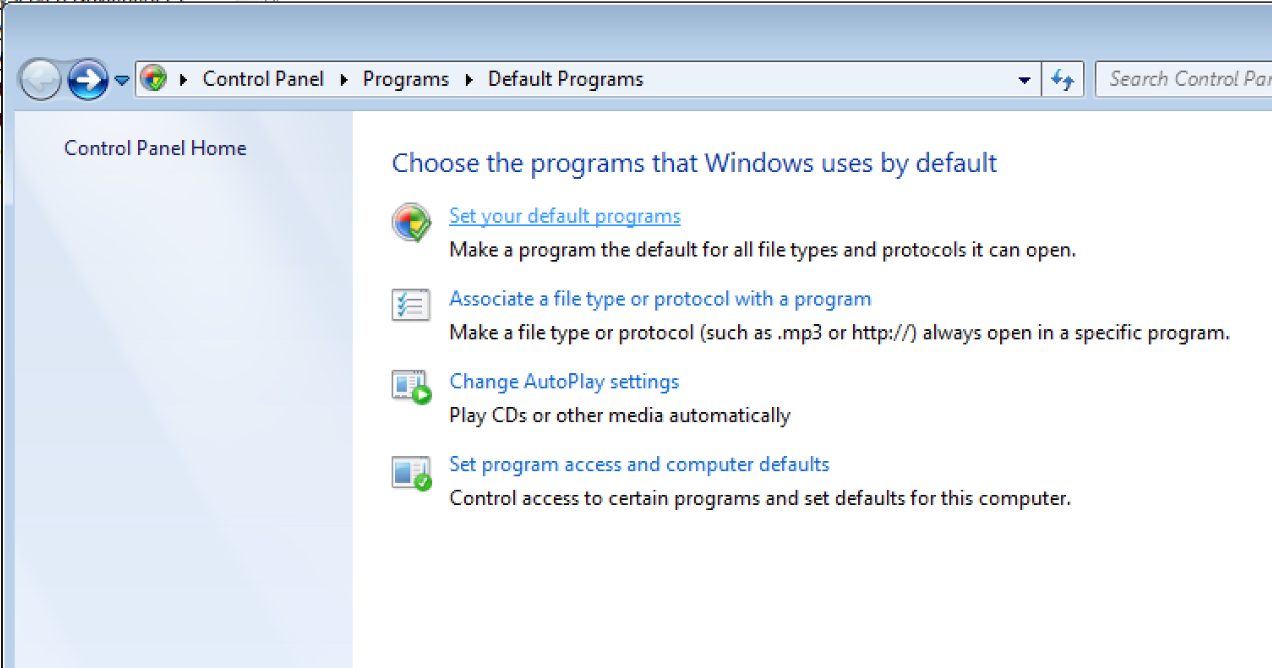The height and width of the screenshot is (668, 1272).
Task: Click the AutoPlay settings icon
Action: tap(411, 387)
